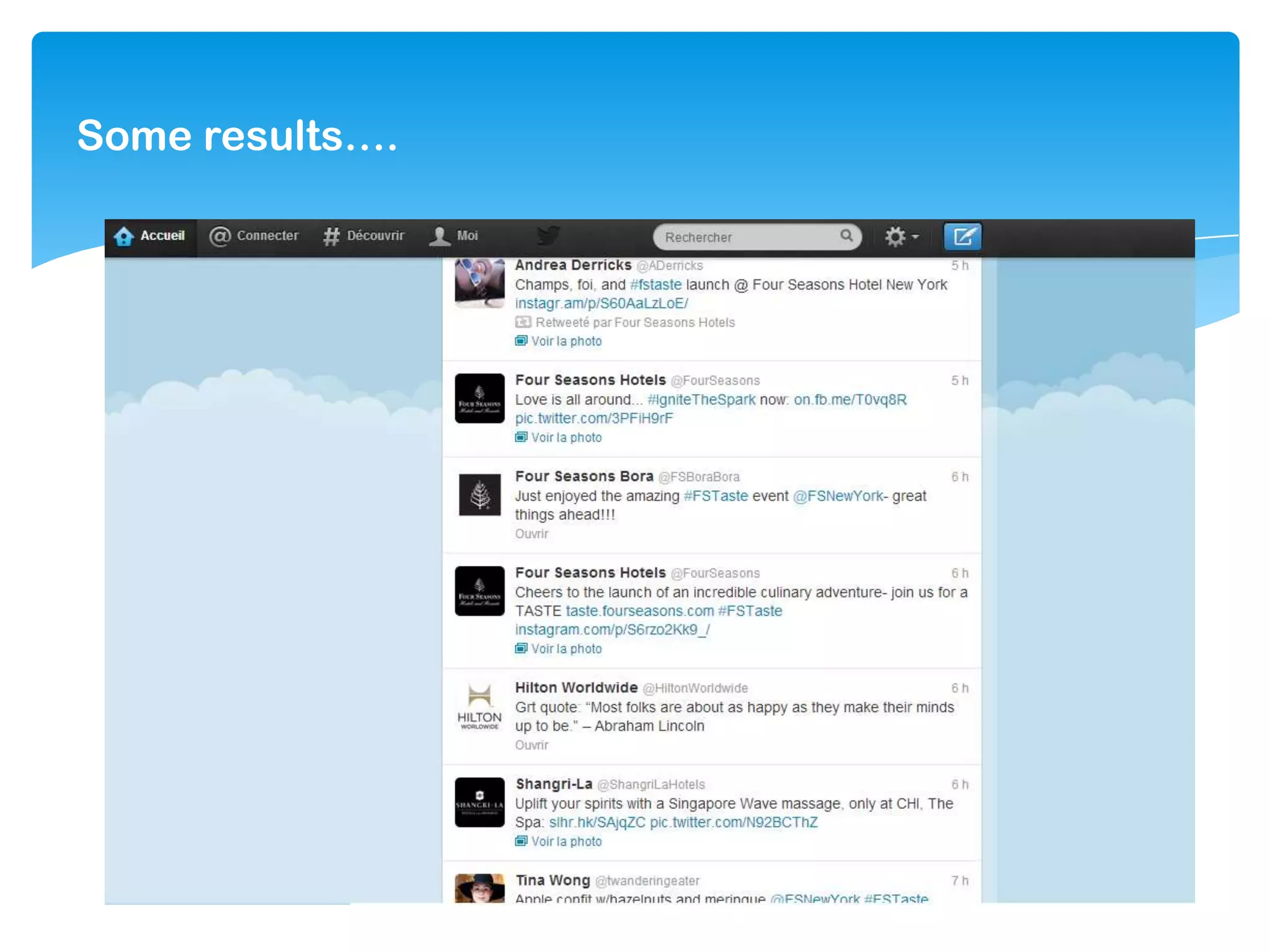Screen dimensions: 1270x952
Task: Open Hilton Worldwide profile name
Action: tap(576, 688)
